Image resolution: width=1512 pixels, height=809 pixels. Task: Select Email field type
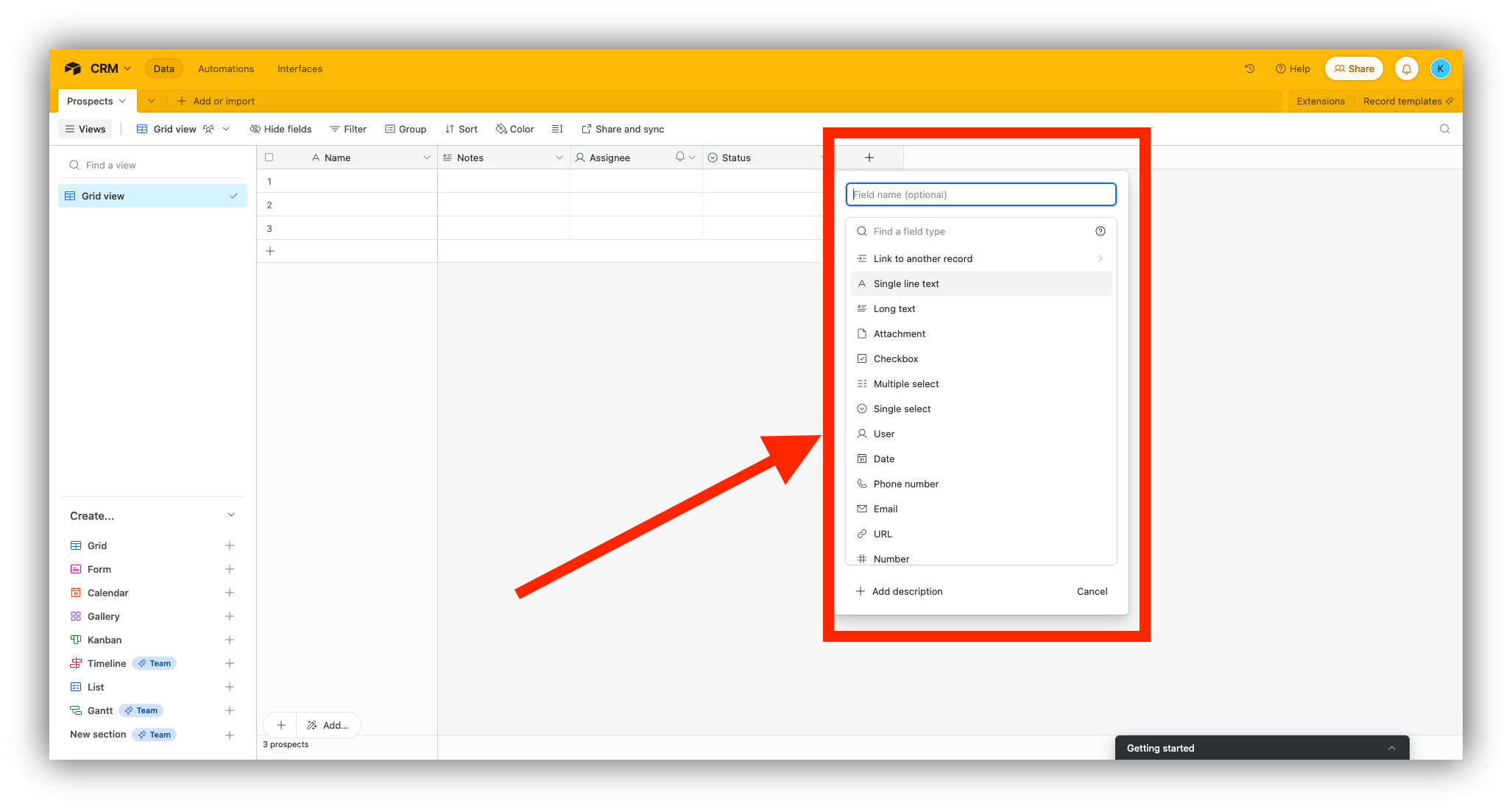(981, 509)
